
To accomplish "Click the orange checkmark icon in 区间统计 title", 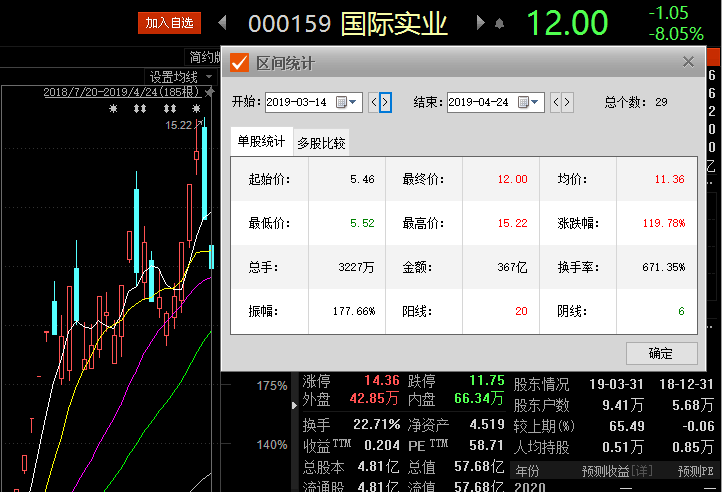I will pyautogui.click(x=240, y=63).
